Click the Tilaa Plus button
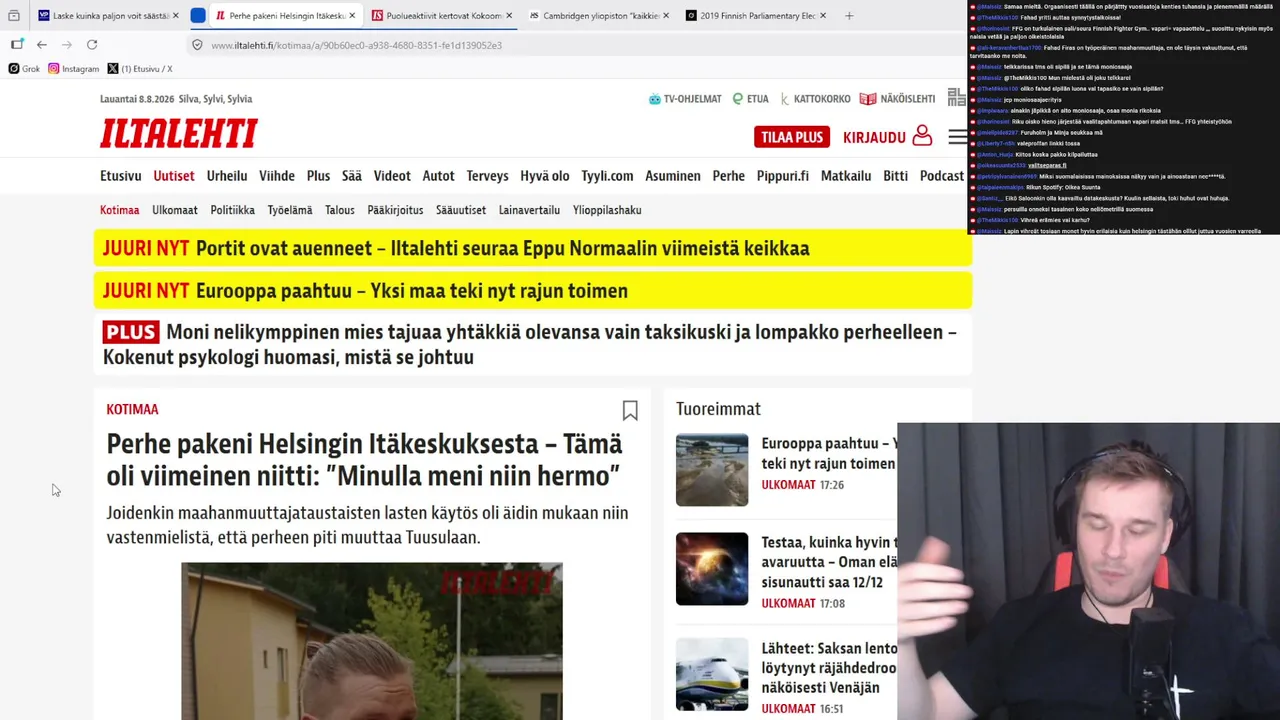This screenshot has height=720, width=1280. 792,137
